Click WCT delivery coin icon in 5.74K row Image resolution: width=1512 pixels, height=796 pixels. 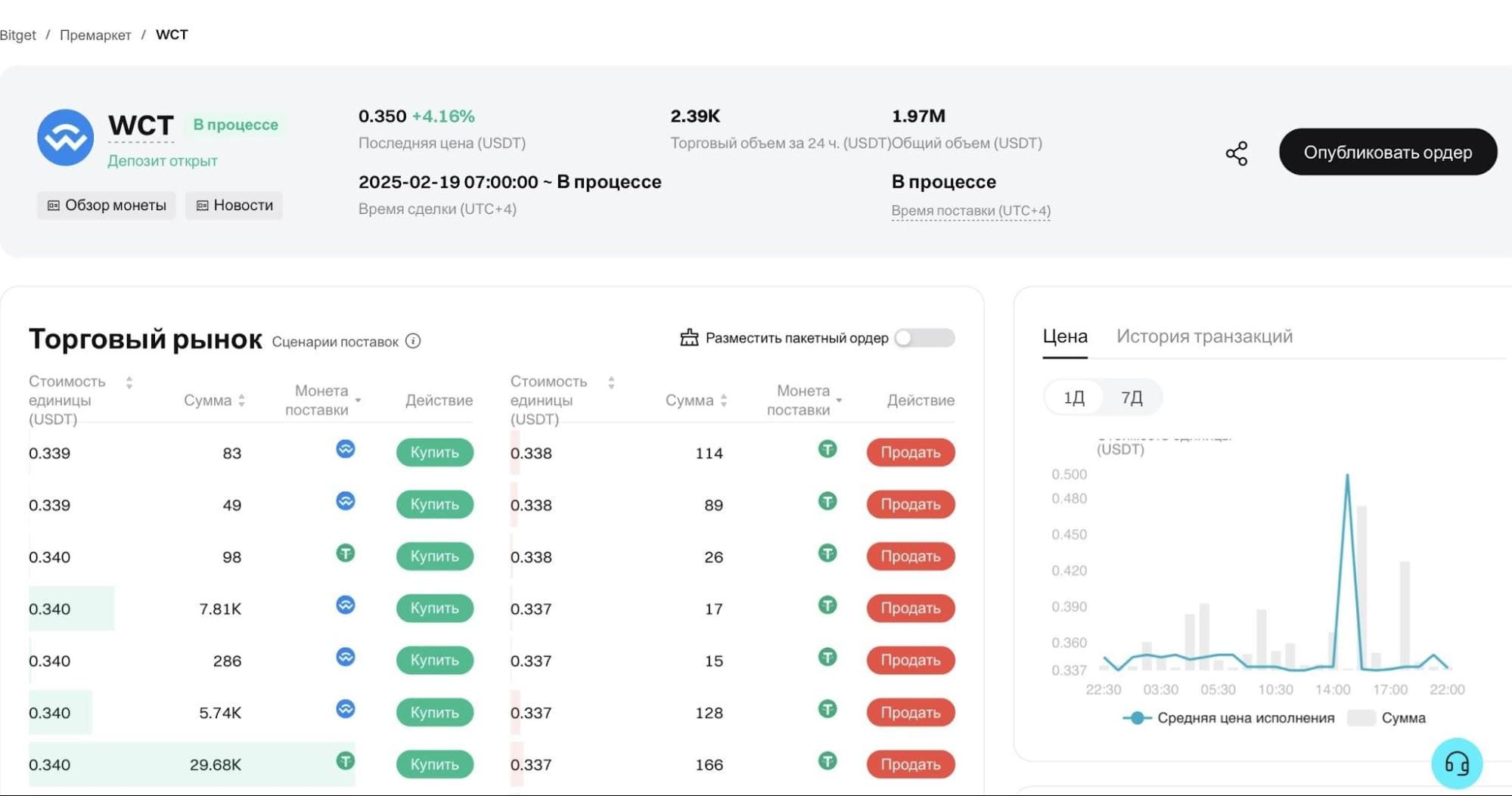(346, 709)
